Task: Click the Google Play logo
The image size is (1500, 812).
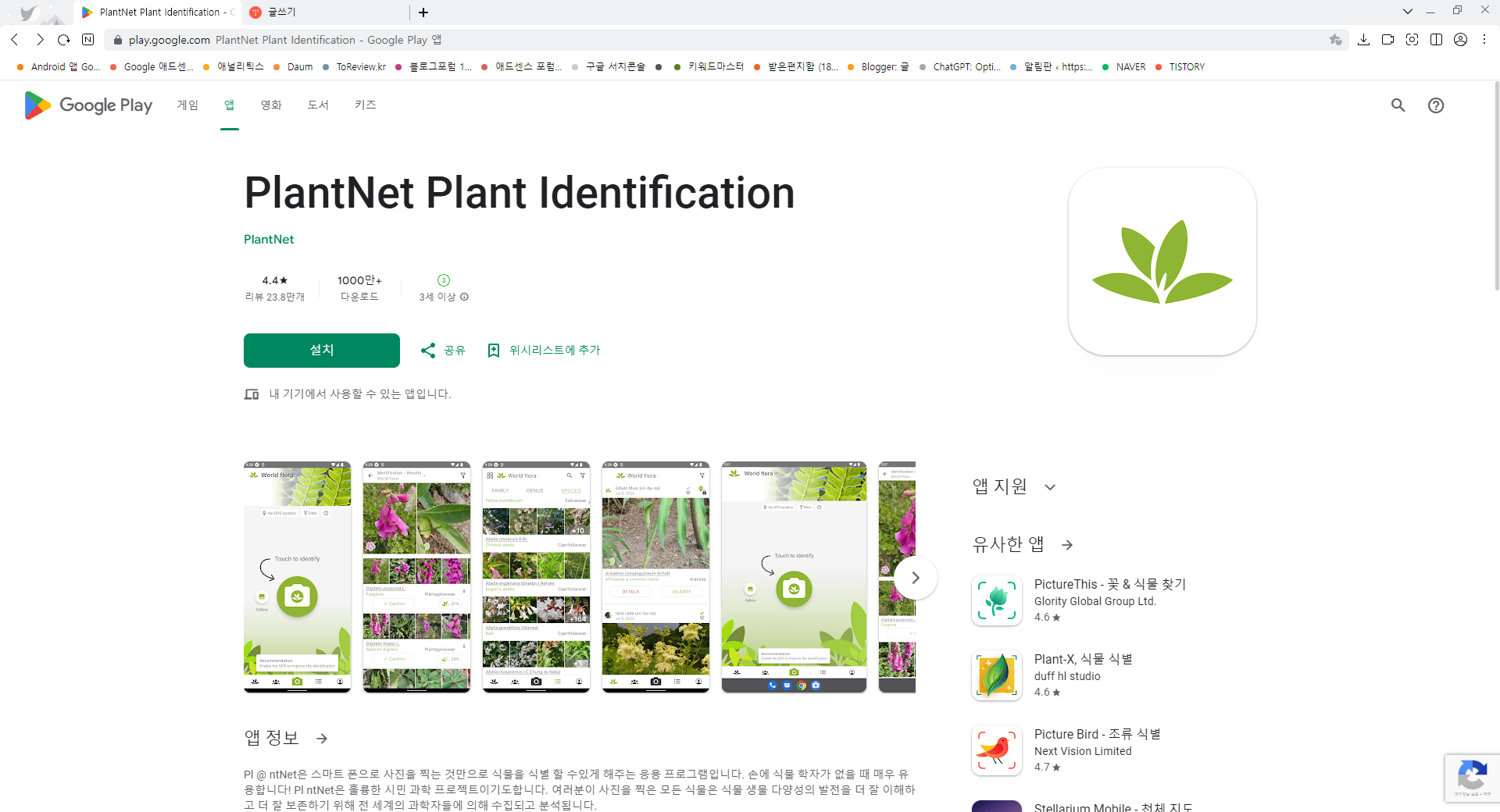Action: point(87,105)
